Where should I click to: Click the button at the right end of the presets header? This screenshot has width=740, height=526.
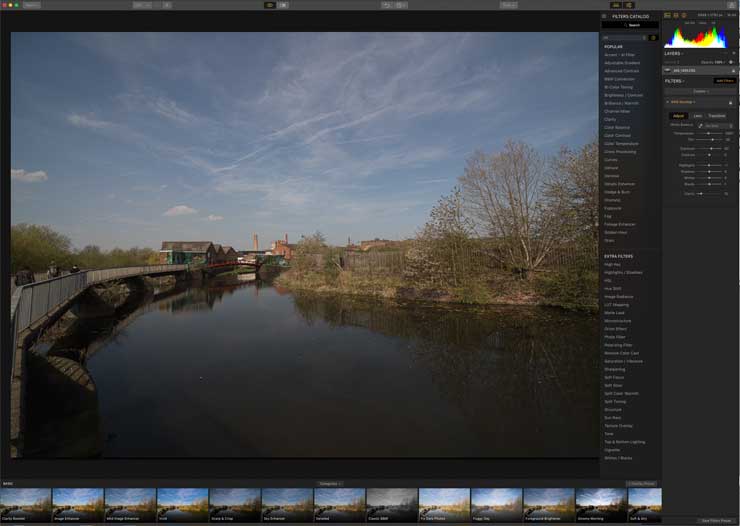tap(642, 484)
